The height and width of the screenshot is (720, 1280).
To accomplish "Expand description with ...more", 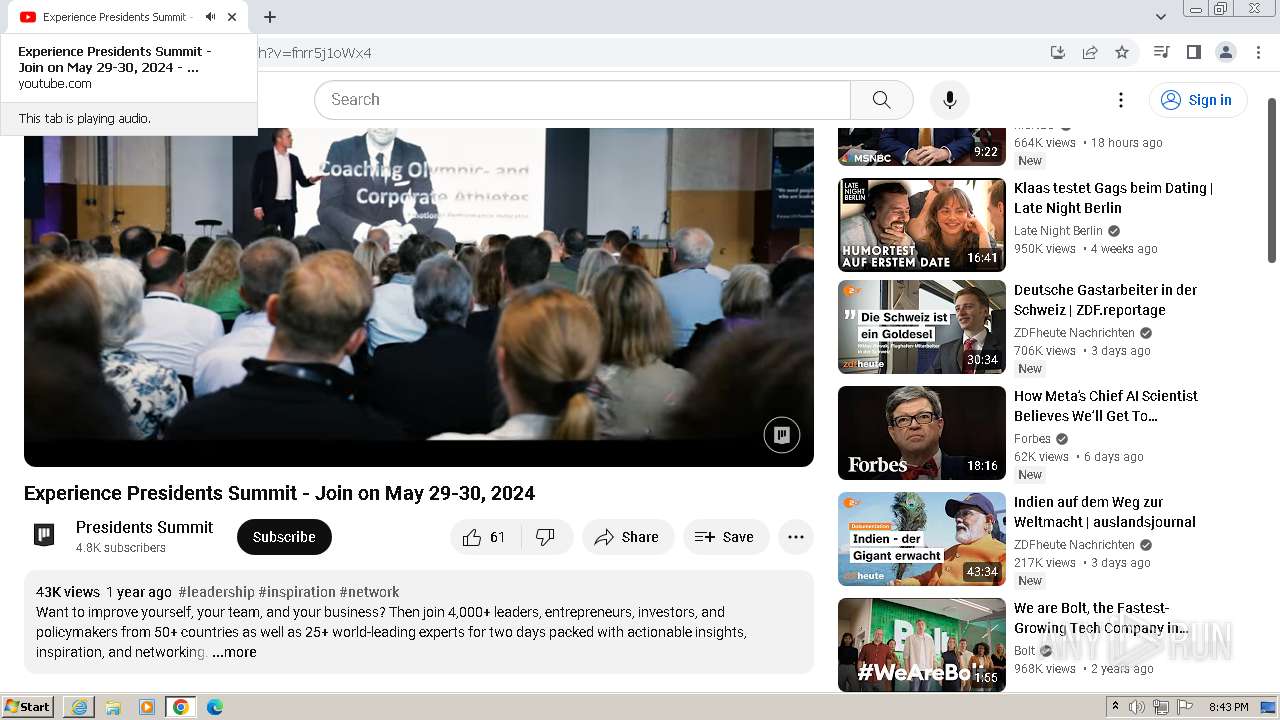I will [234, 652].
